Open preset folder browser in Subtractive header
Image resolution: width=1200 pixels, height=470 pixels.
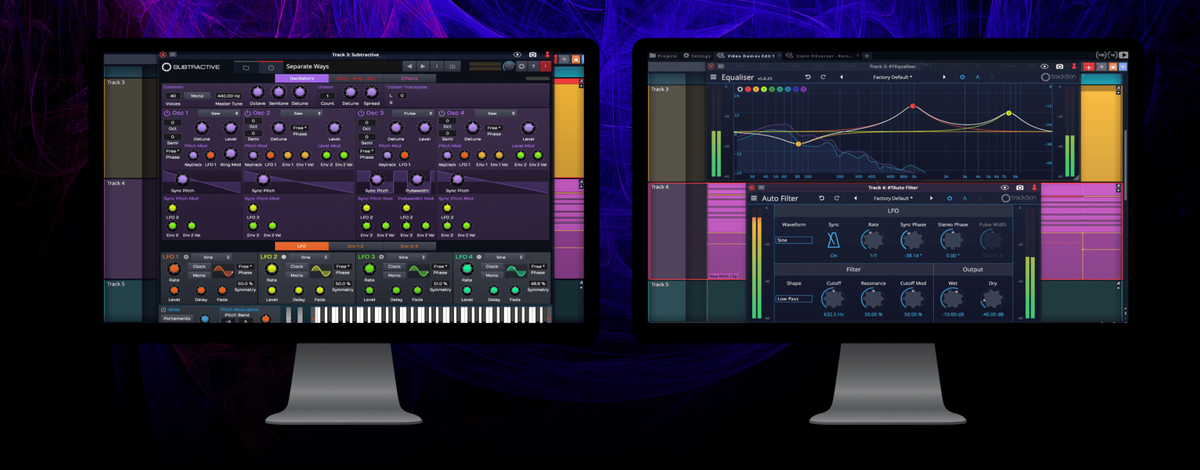coord(246,67)
